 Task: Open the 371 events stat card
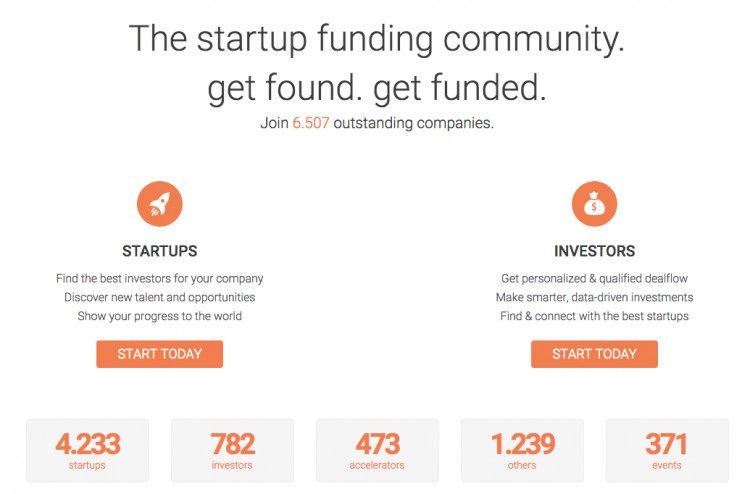coord(667,450)
